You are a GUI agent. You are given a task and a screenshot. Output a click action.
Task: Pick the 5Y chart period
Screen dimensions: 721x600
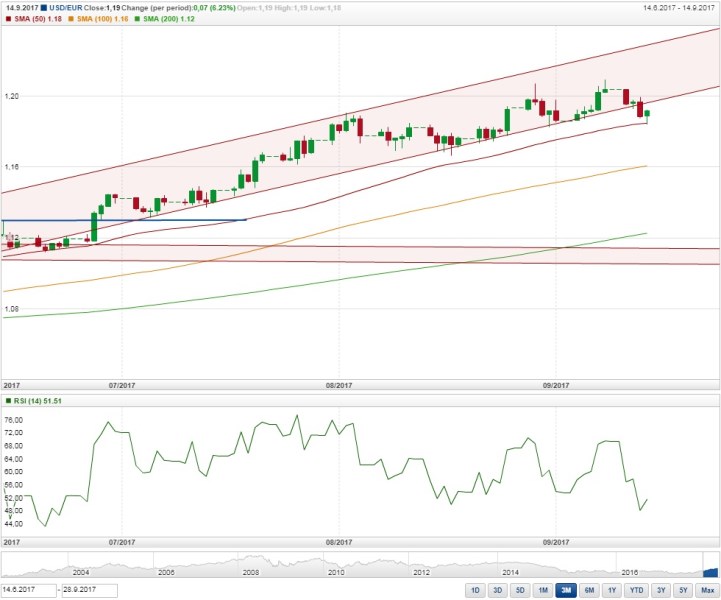point(681,590)
